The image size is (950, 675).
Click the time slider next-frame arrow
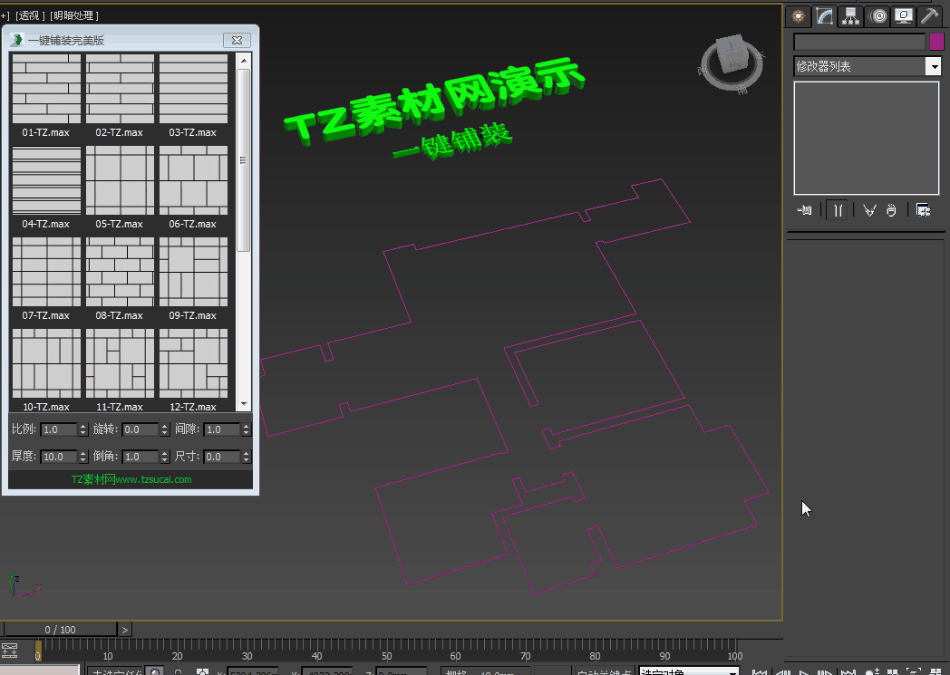(124, 630)
